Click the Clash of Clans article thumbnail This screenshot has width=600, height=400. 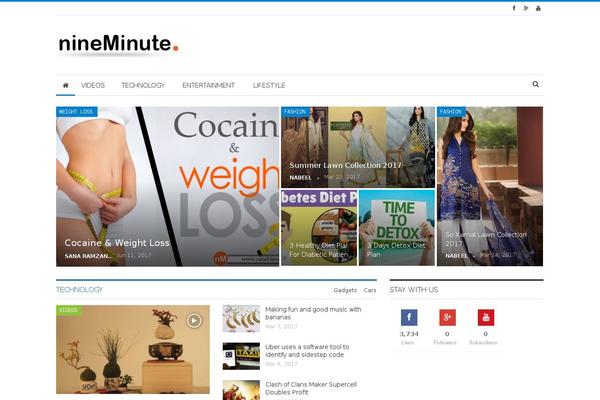tap(241, 390)
